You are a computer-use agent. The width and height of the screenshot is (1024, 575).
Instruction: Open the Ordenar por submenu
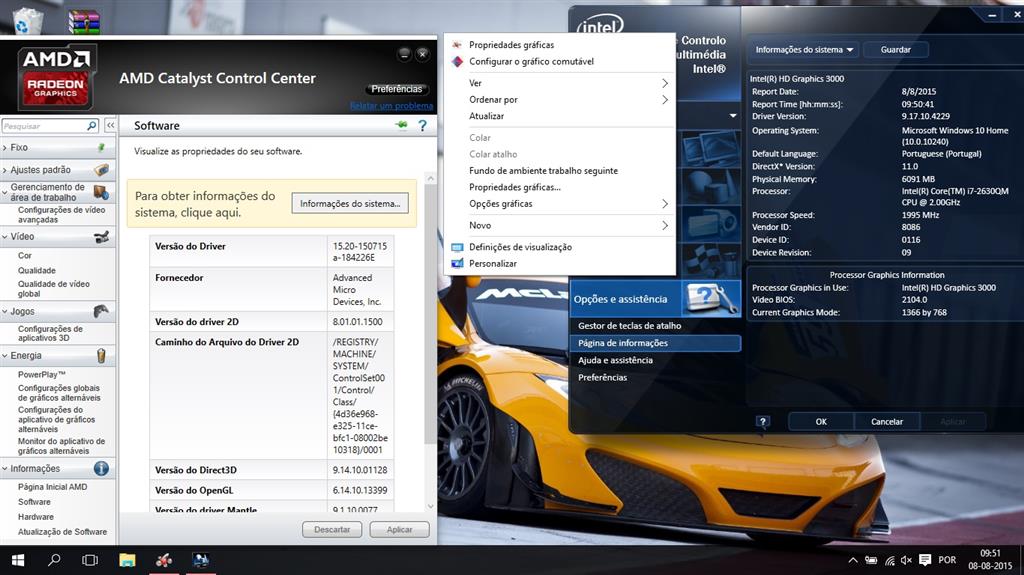pos(560,99)
